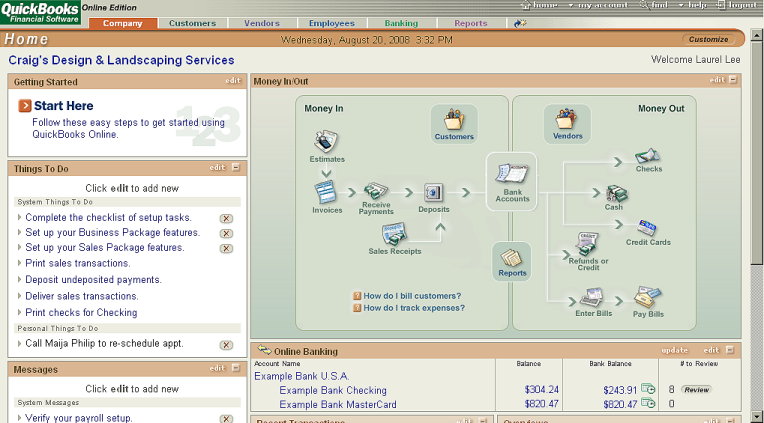Viewport: 764px width, 423px height.
Task: Click the Example Bank U.S.A. link
Action: (x=302, y=376)
